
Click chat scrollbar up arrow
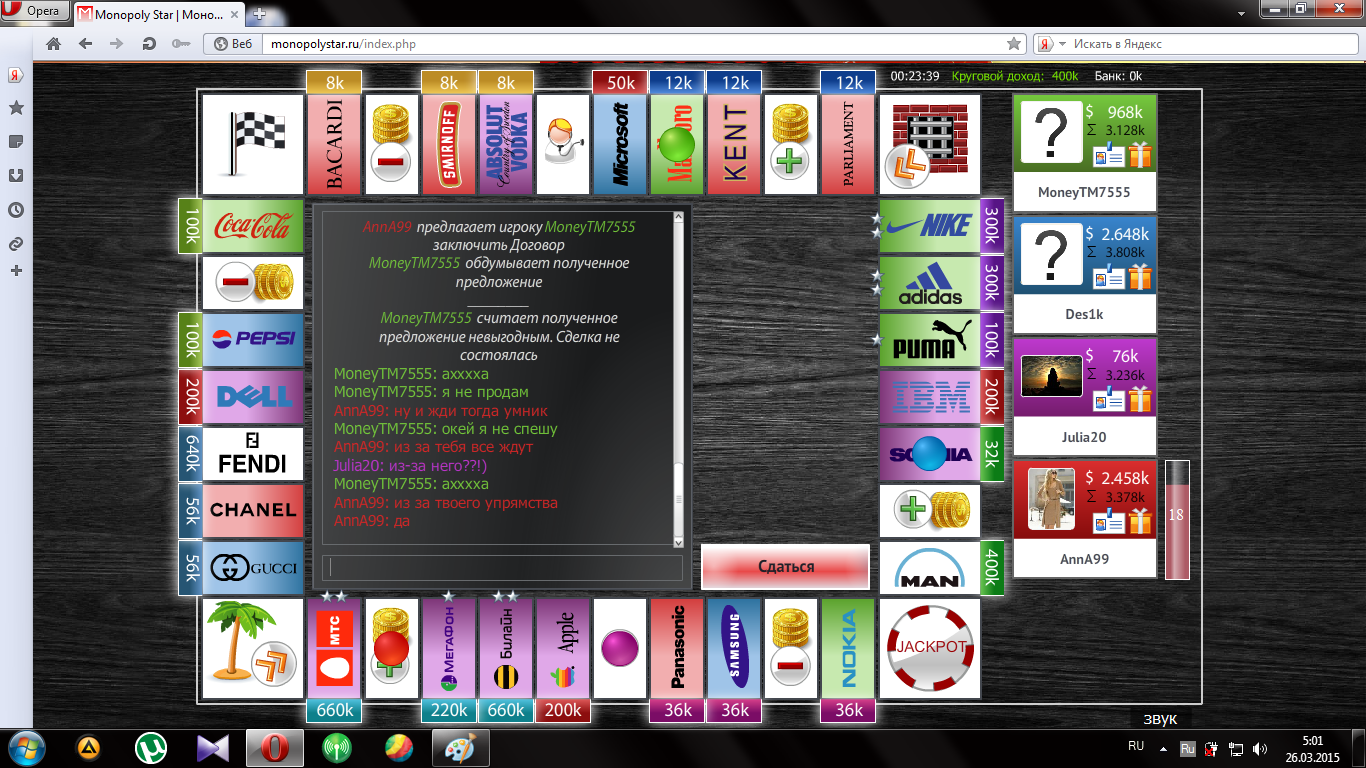(678, 217)
